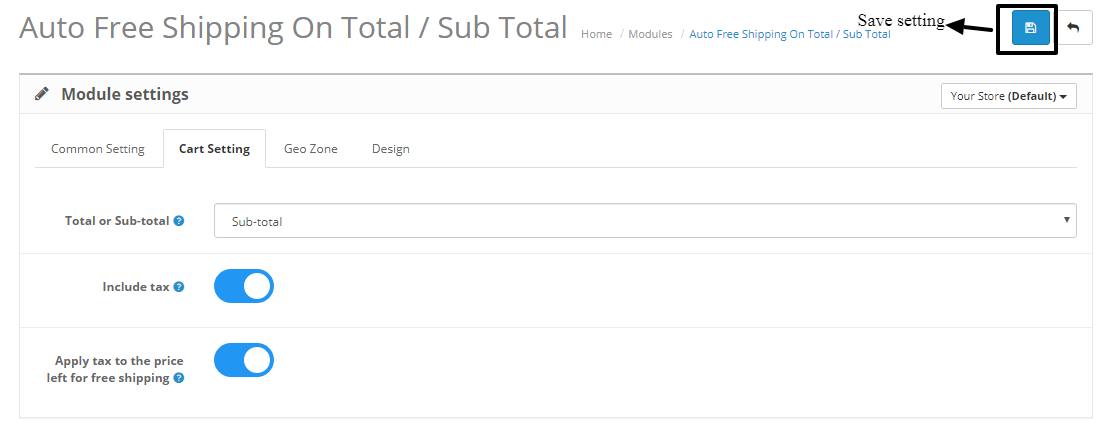
Task: Open the Geo Zone tab
Action: coord(311,149)
